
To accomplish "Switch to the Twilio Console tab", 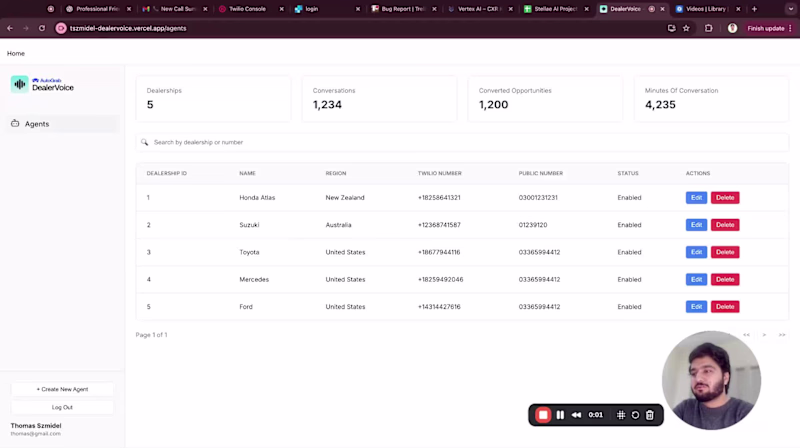I will [247, 9].
